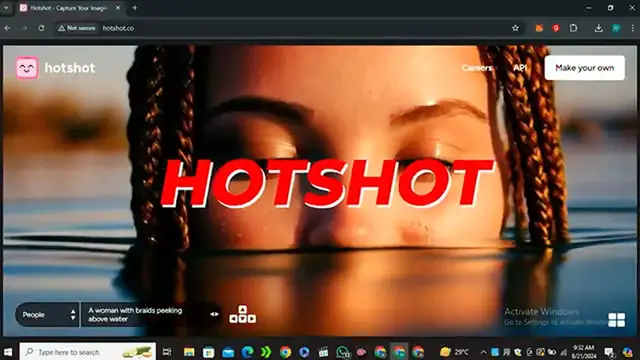The width and height of the screenshot is (640, 360).
Task: Open the Windows Start menu
Action: [8, 352]
